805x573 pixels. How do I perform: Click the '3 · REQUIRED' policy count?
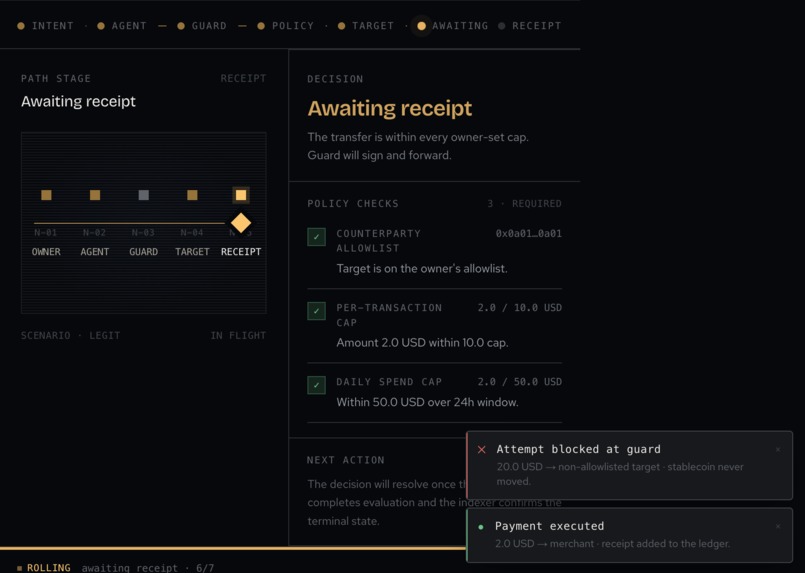[524, 204]
